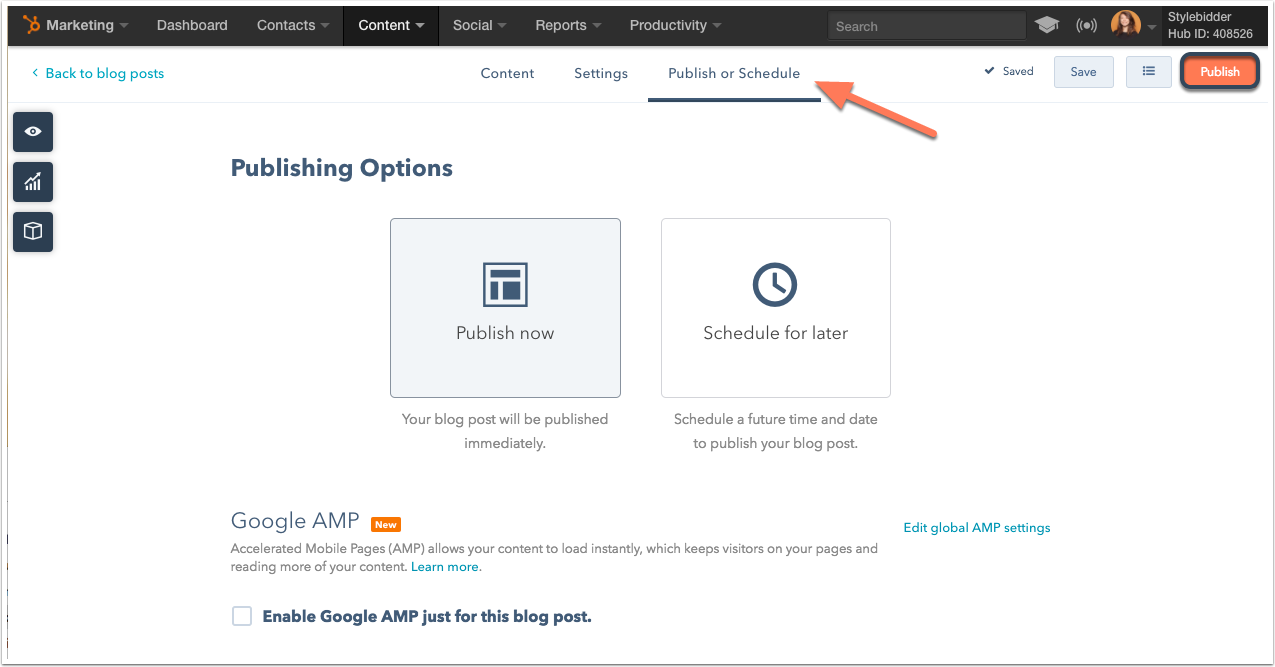Choose the Schedule for later option card
The width and height of the screenshot is (1275, 667).
[775, 308]
